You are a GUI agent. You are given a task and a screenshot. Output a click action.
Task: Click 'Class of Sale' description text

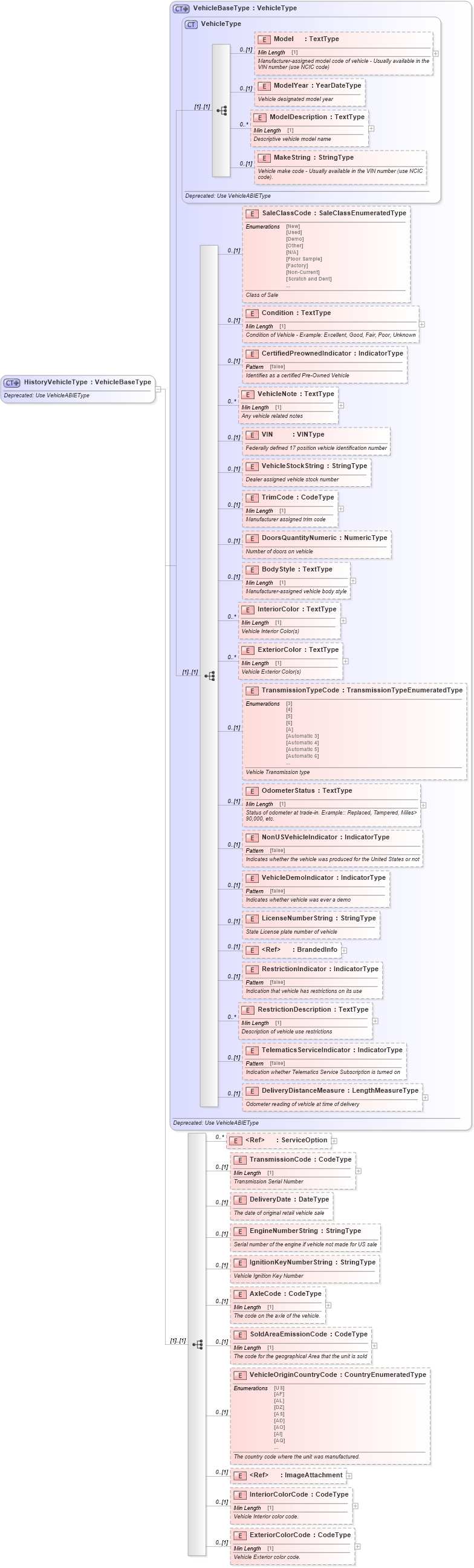click(x=262, y=295)
